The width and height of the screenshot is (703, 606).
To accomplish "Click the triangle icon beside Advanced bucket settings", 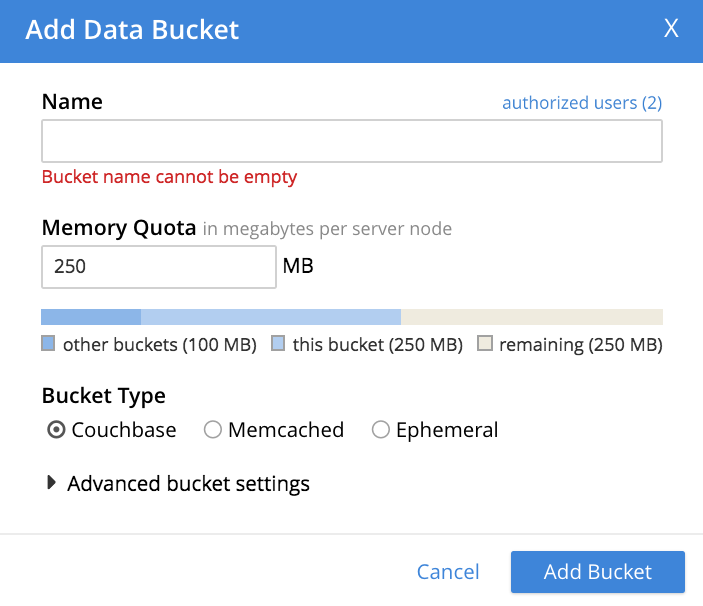I will [51, 484].
